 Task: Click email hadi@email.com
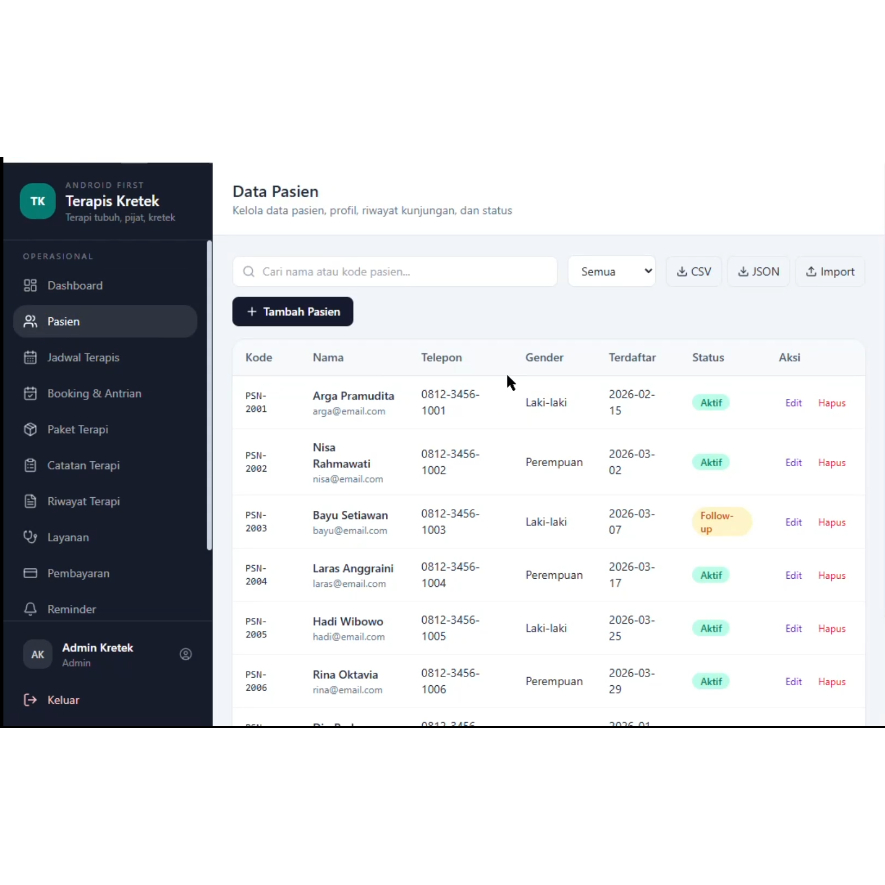click(x=348, y=637)
